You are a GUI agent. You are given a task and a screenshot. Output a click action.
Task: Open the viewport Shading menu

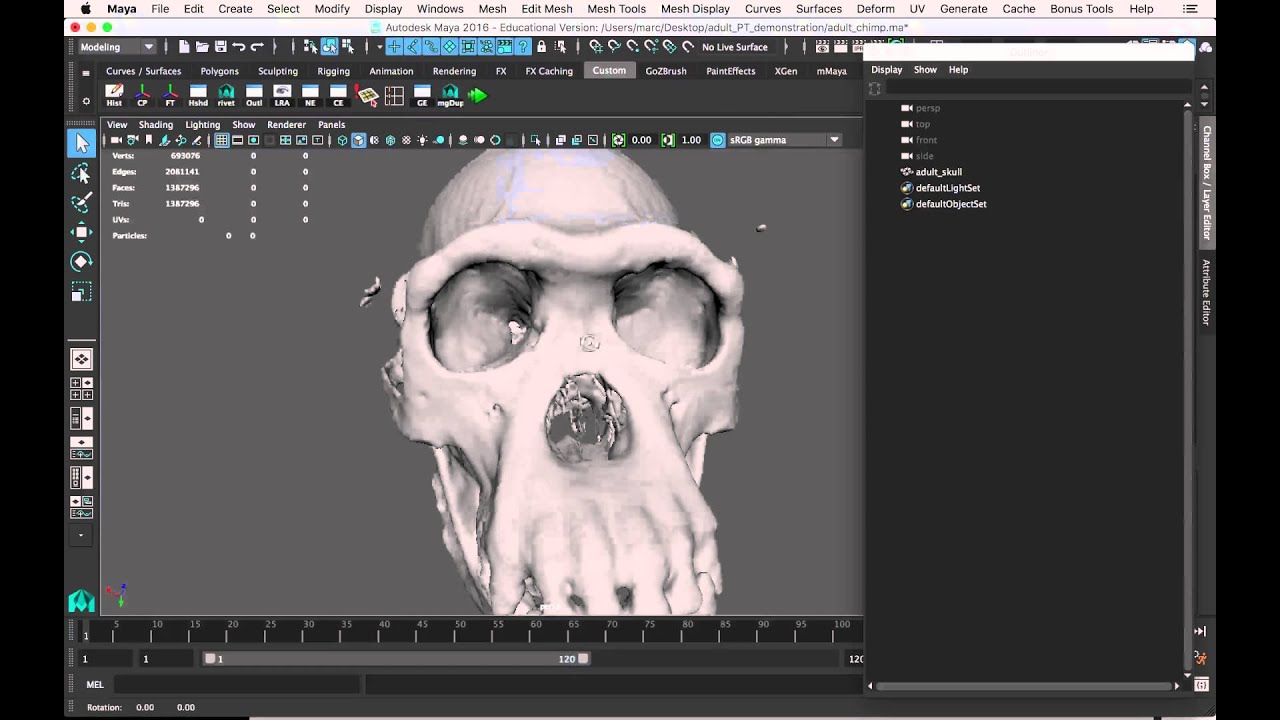[155, 125]
